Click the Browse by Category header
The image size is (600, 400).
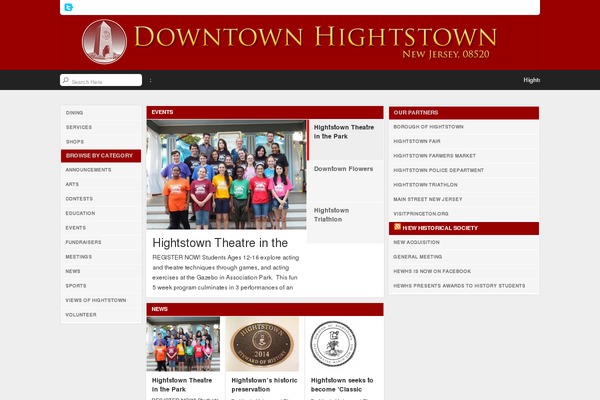[x=101, y=156]
